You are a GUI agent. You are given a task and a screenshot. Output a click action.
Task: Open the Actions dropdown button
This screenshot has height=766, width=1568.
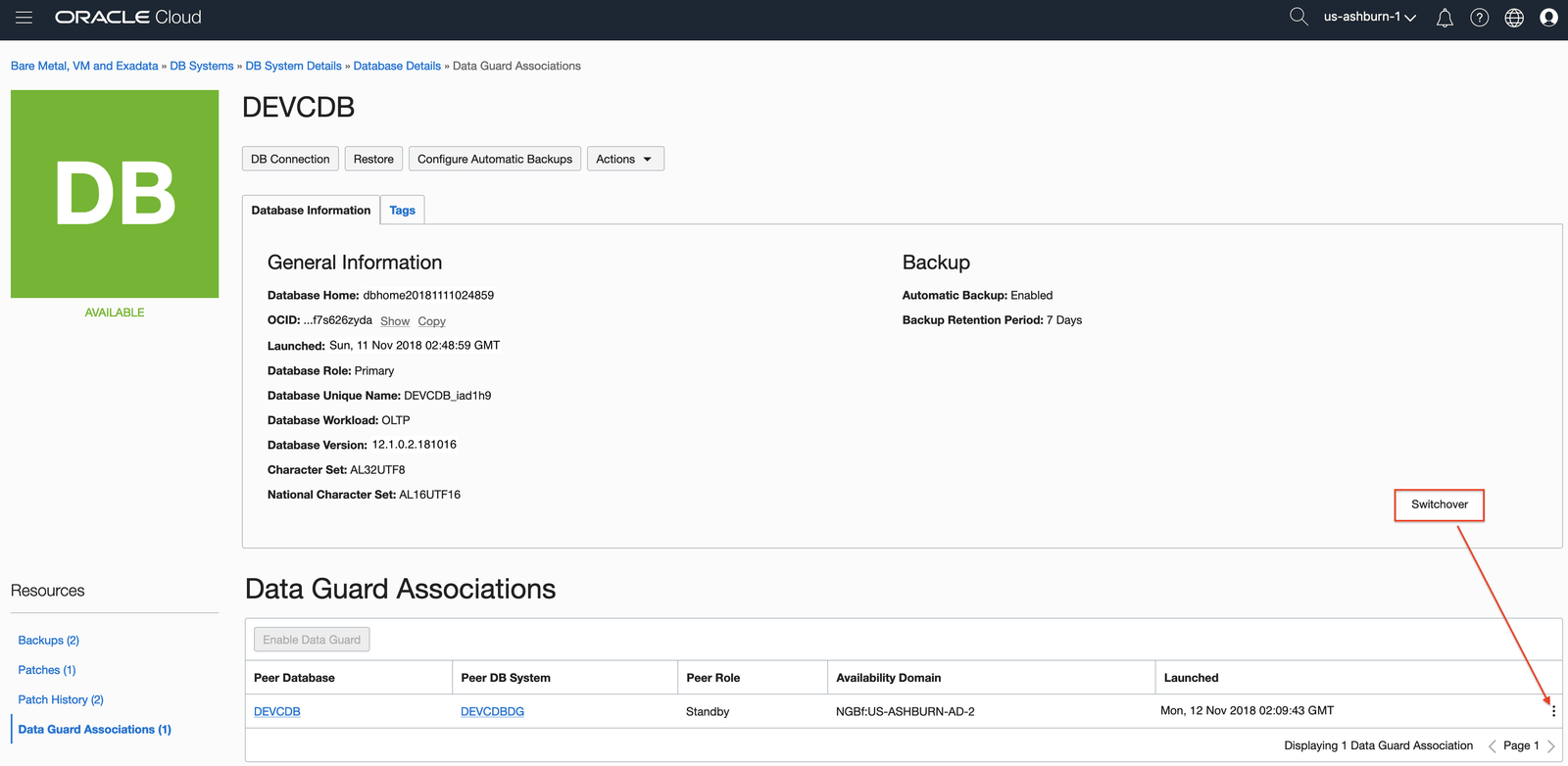pos(624,159)
